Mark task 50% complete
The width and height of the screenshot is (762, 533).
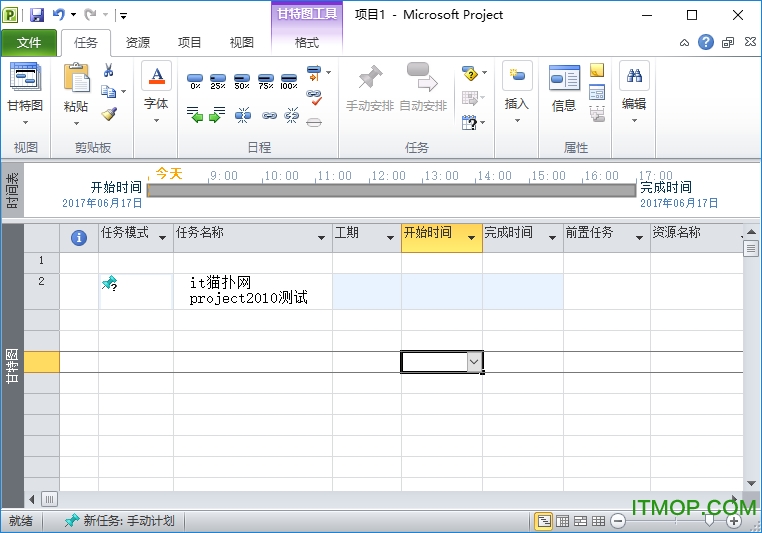pos(242,81)
